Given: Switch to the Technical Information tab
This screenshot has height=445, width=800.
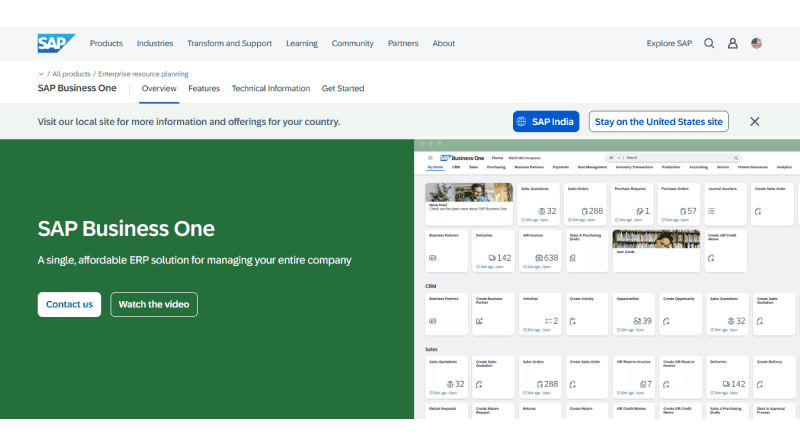Looking at the screenshot, I should point(271,88).
